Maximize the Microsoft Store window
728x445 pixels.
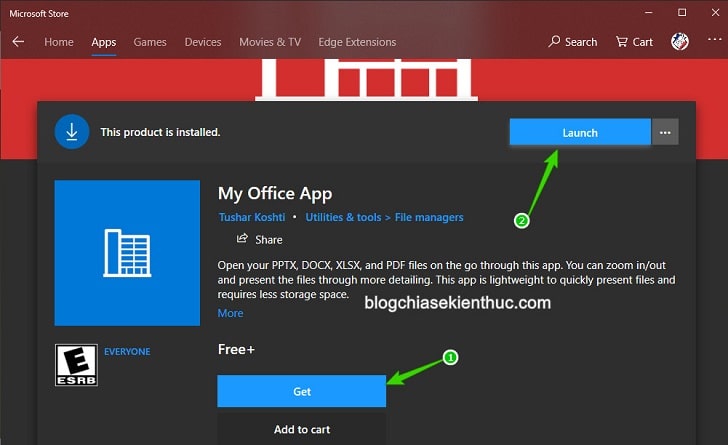tap(682, 13)
